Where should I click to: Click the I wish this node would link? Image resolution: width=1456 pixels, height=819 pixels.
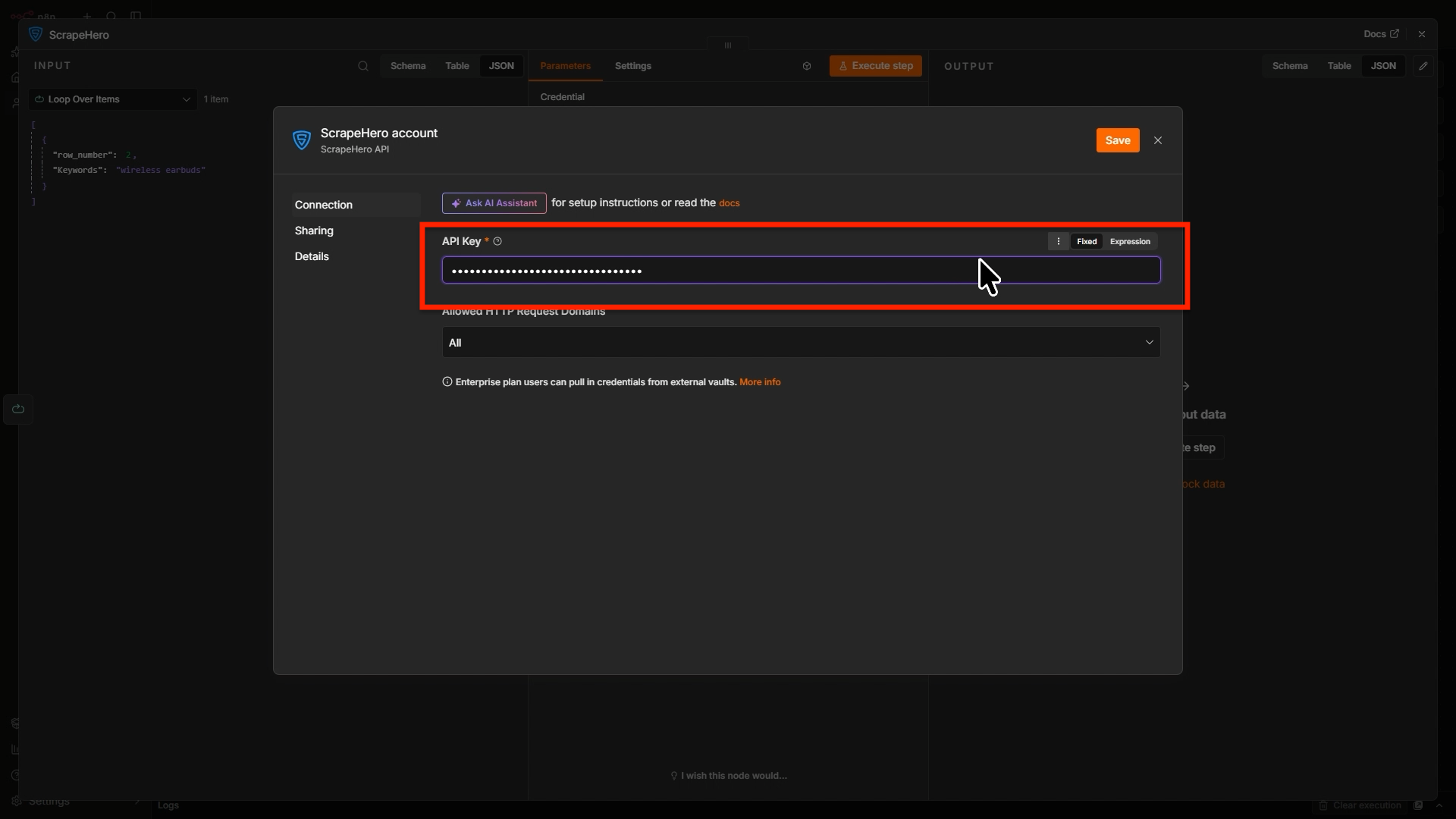(x=728, y=776)
